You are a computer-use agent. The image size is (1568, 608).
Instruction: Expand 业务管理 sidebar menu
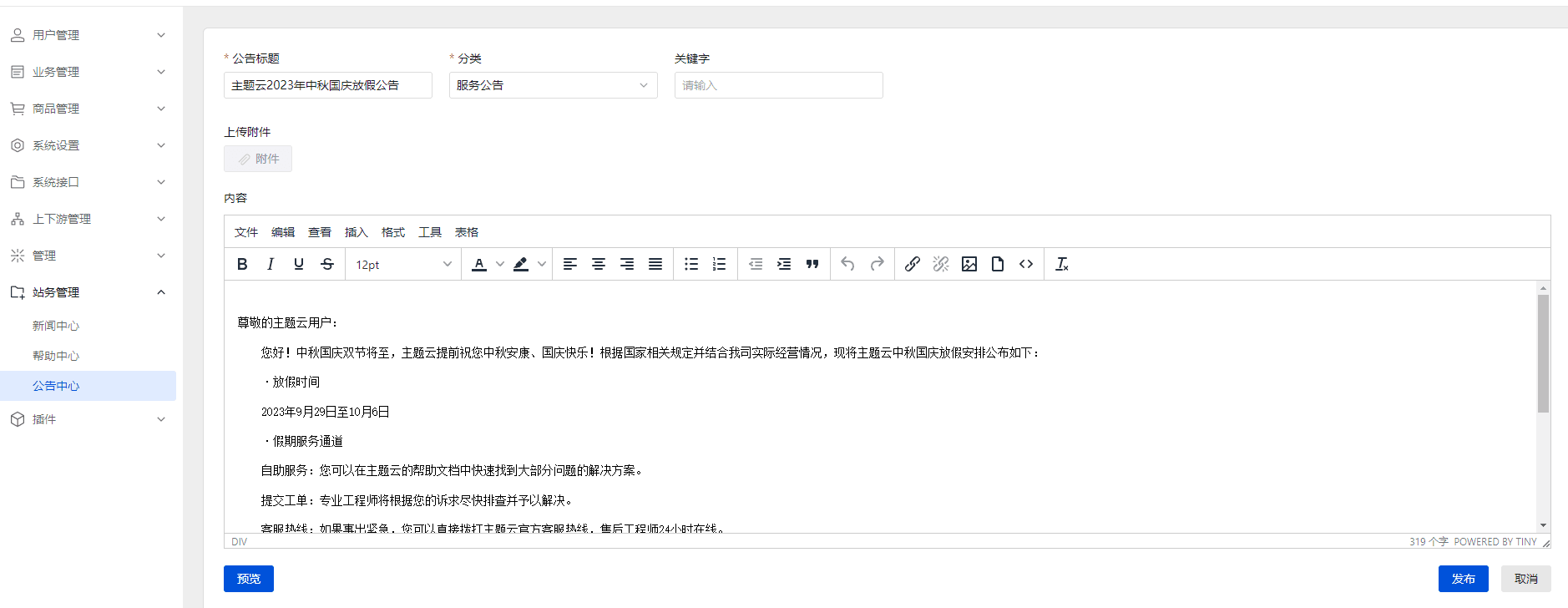click(88, 72)
